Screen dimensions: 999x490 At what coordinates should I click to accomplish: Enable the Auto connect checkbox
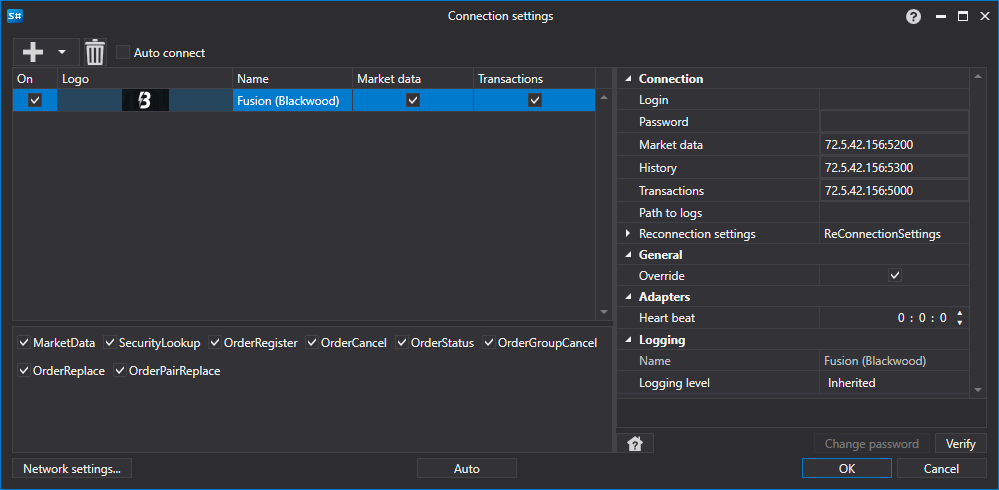point(123,52)
